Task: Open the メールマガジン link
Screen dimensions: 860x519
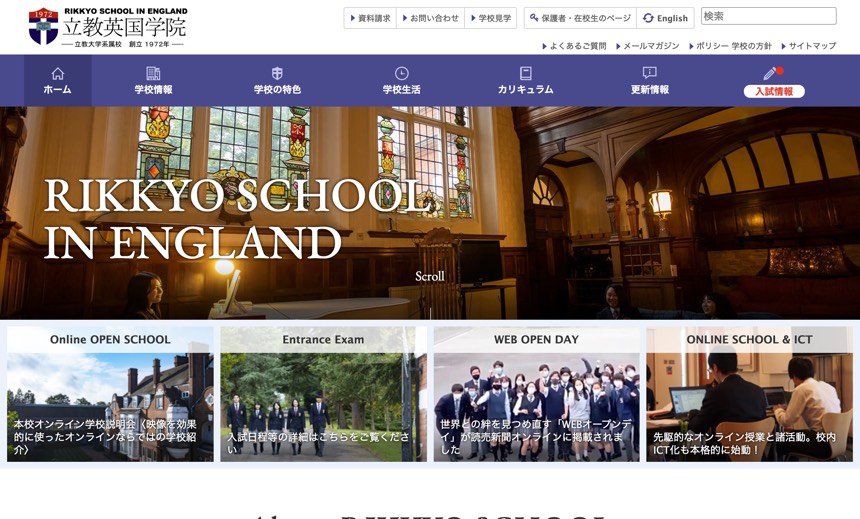Action: (x=648, y=46)
